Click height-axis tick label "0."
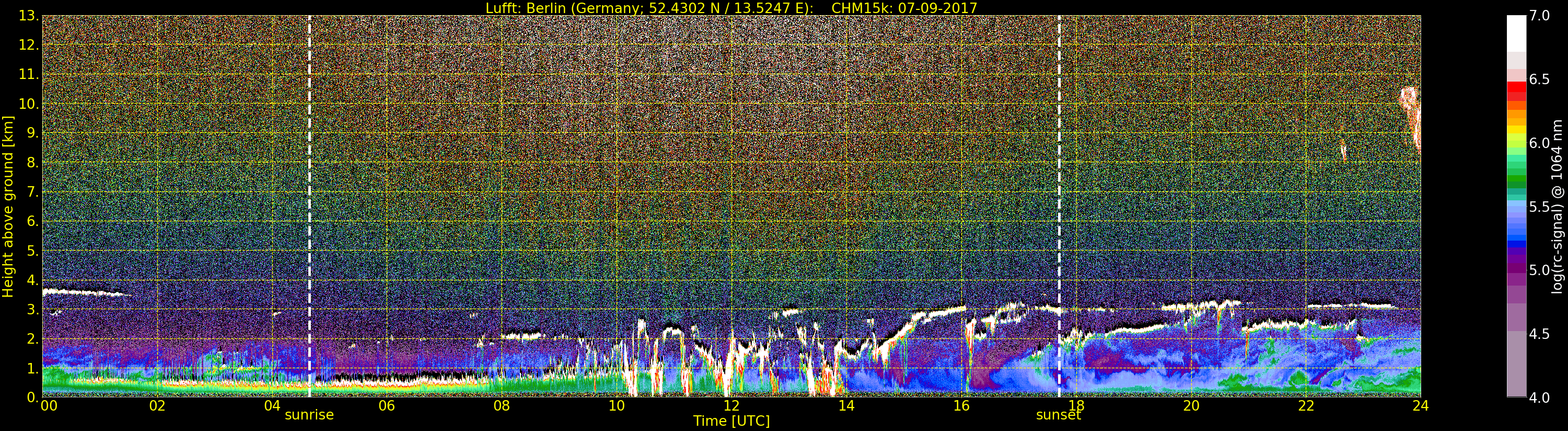 33,397
